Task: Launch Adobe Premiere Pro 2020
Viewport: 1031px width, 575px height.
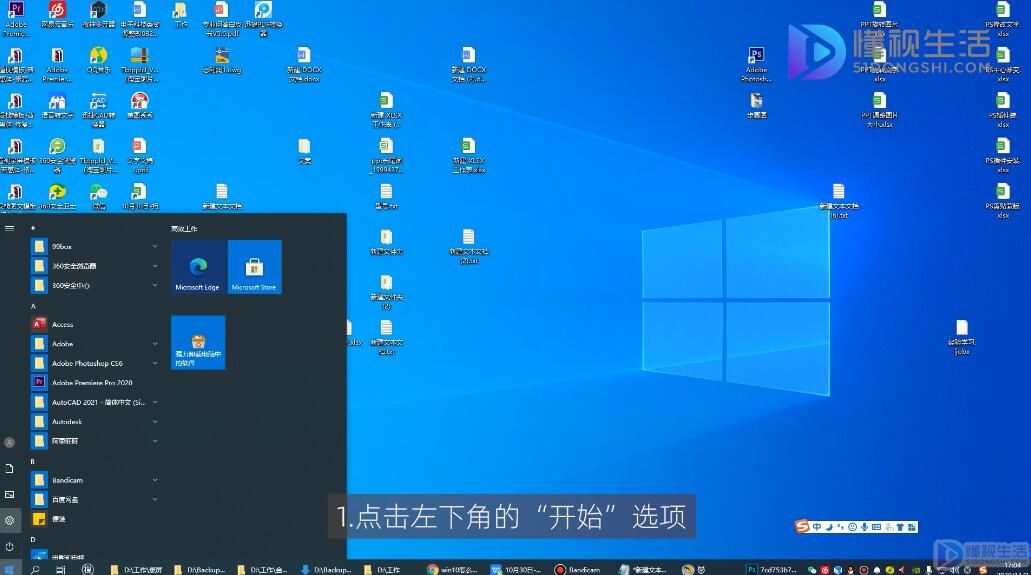Action: (94, 382)
